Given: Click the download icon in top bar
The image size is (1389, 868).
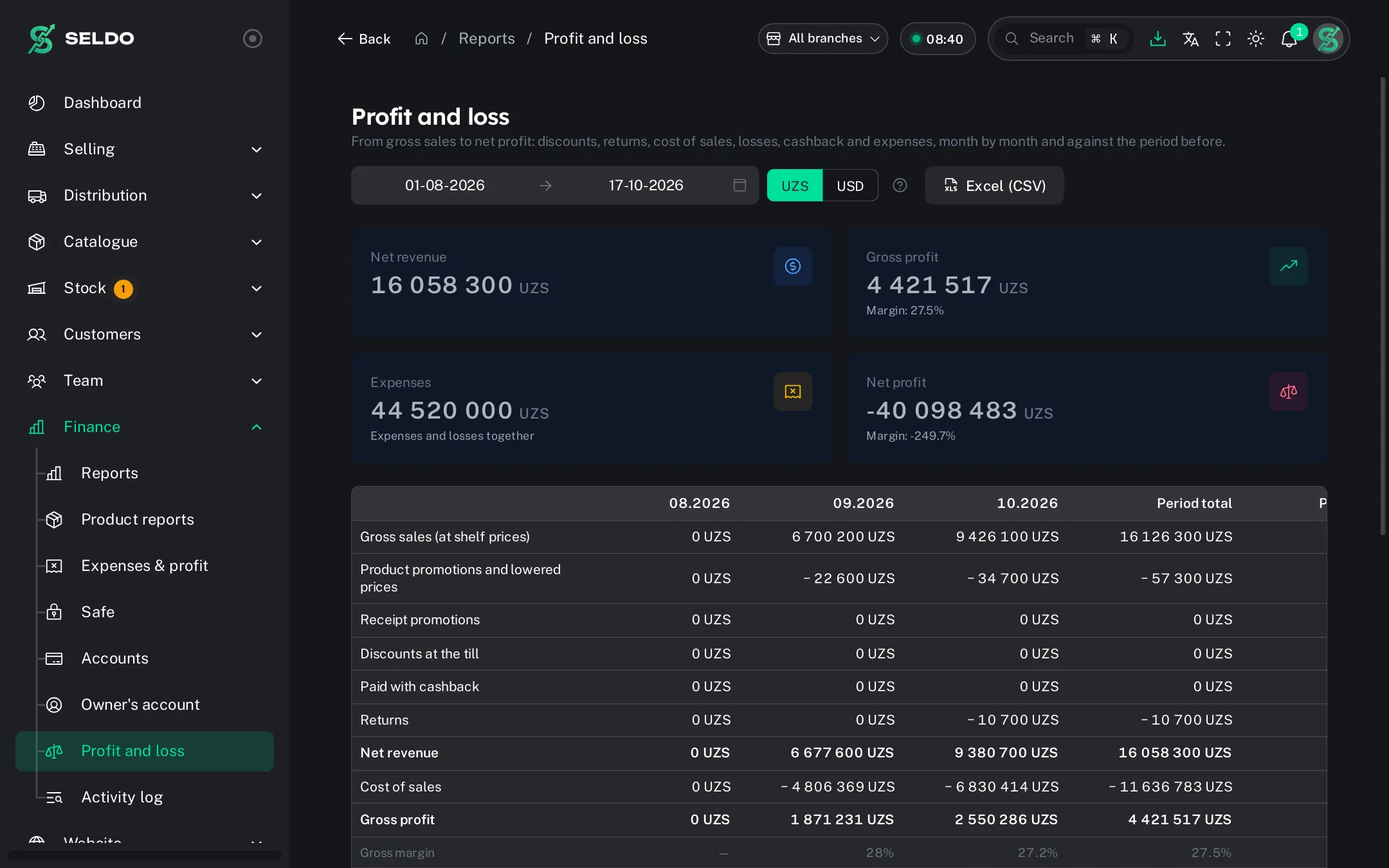Looking at the screenshot, I should (1157, 39).
